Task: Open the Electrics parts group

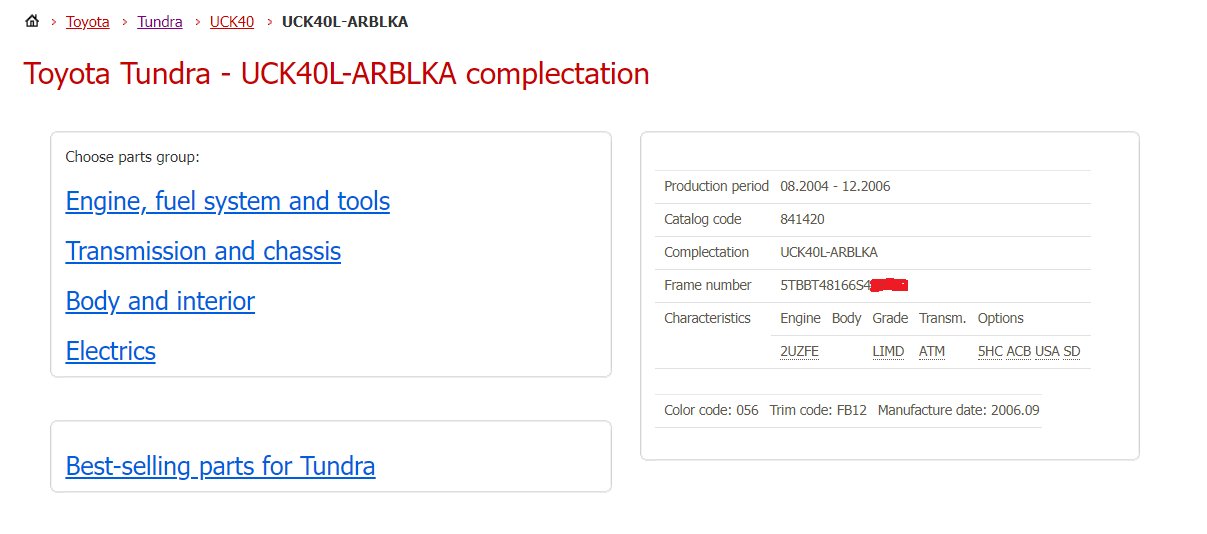Action: (x=111, y=351)
